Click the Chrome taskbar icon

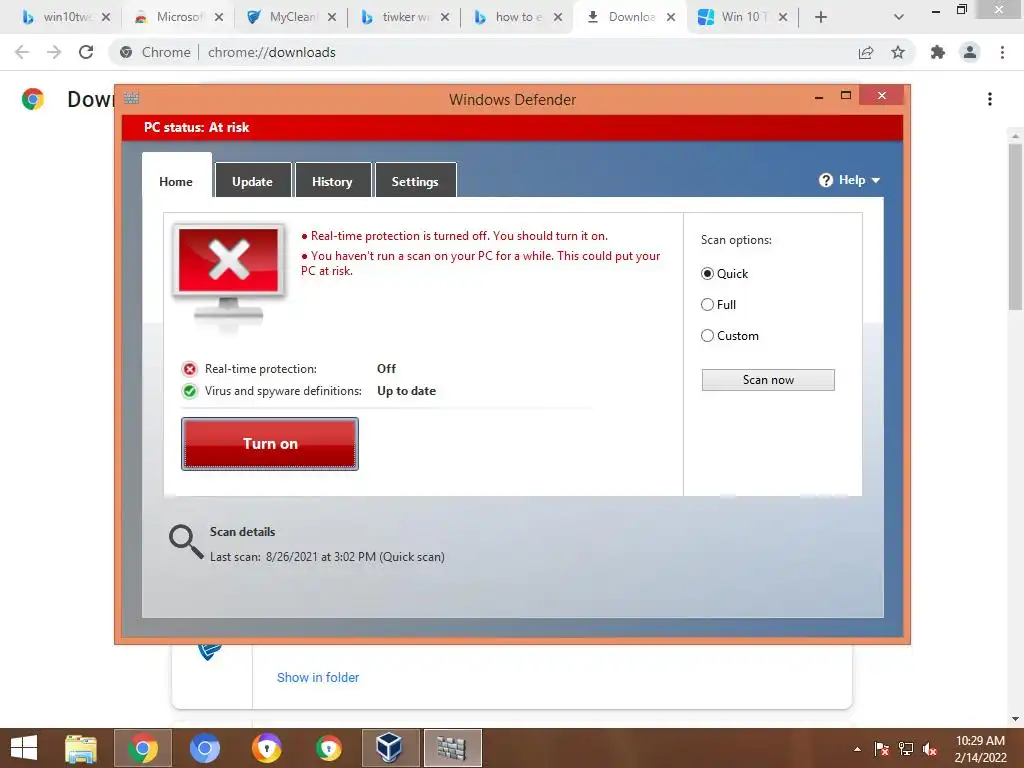pos(143,748)
